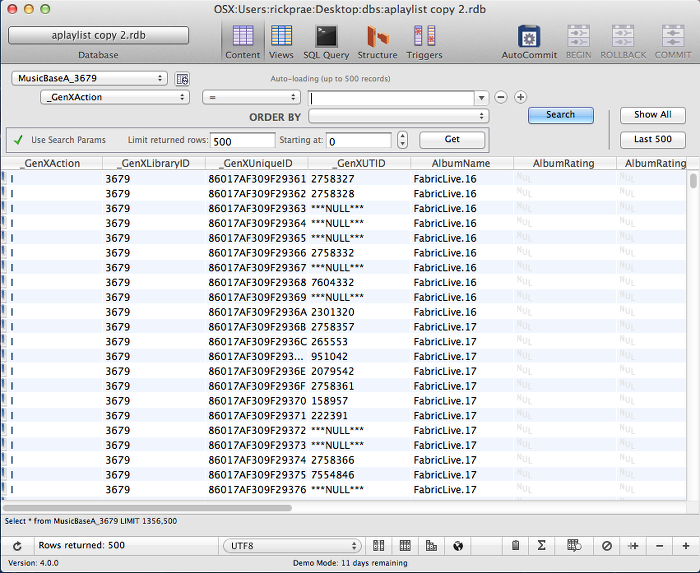Add search criterion with plus circle
Screen dimensions: 700x573
(521, 97)
